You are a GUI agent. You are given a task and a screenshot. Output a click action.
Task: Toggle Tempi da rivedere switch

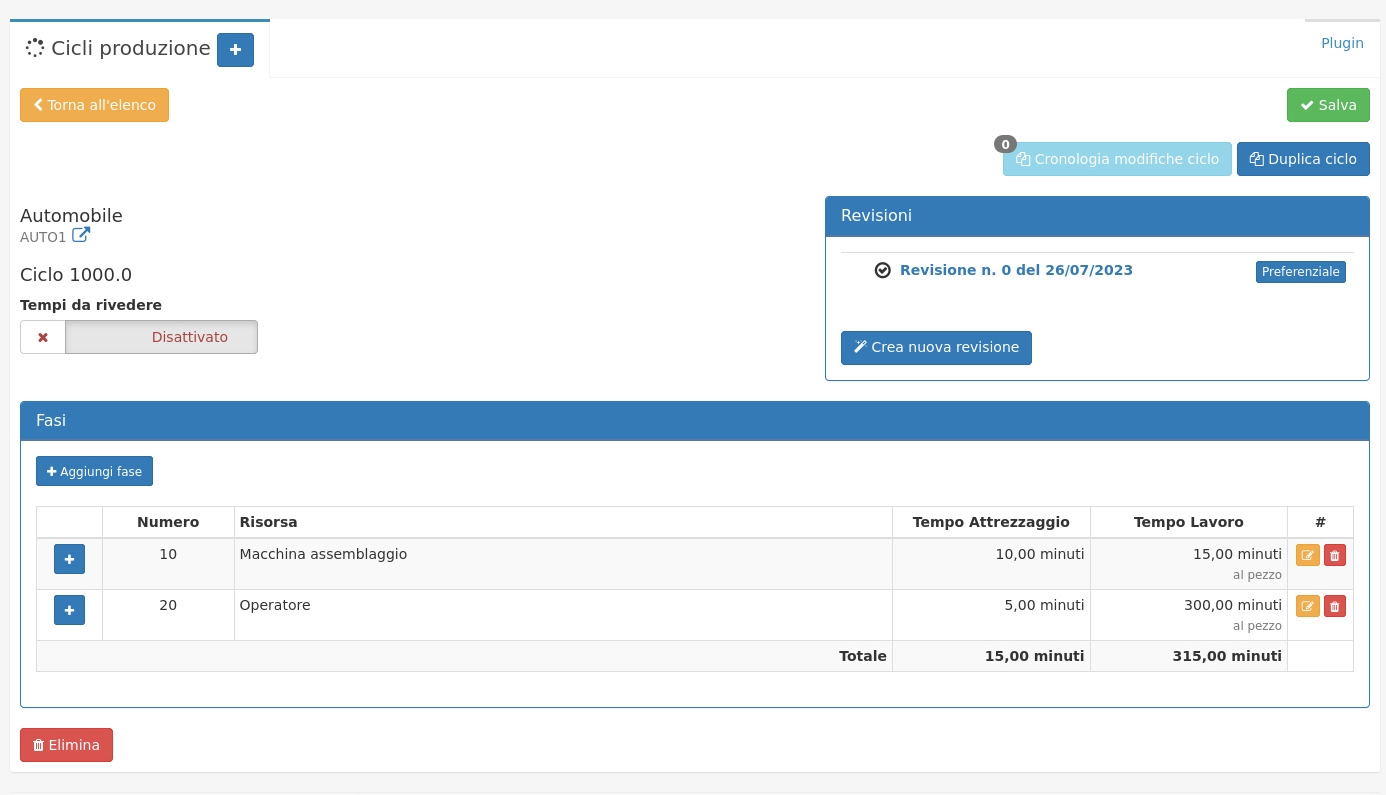point(161,337)
